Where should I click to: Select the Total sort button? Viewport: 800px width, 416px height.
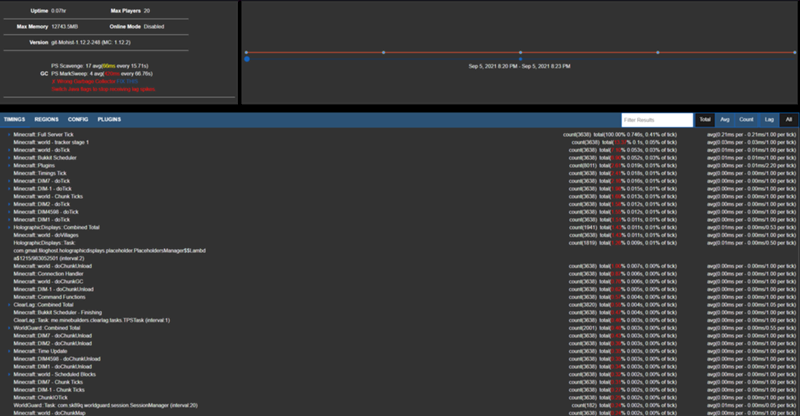705,119
